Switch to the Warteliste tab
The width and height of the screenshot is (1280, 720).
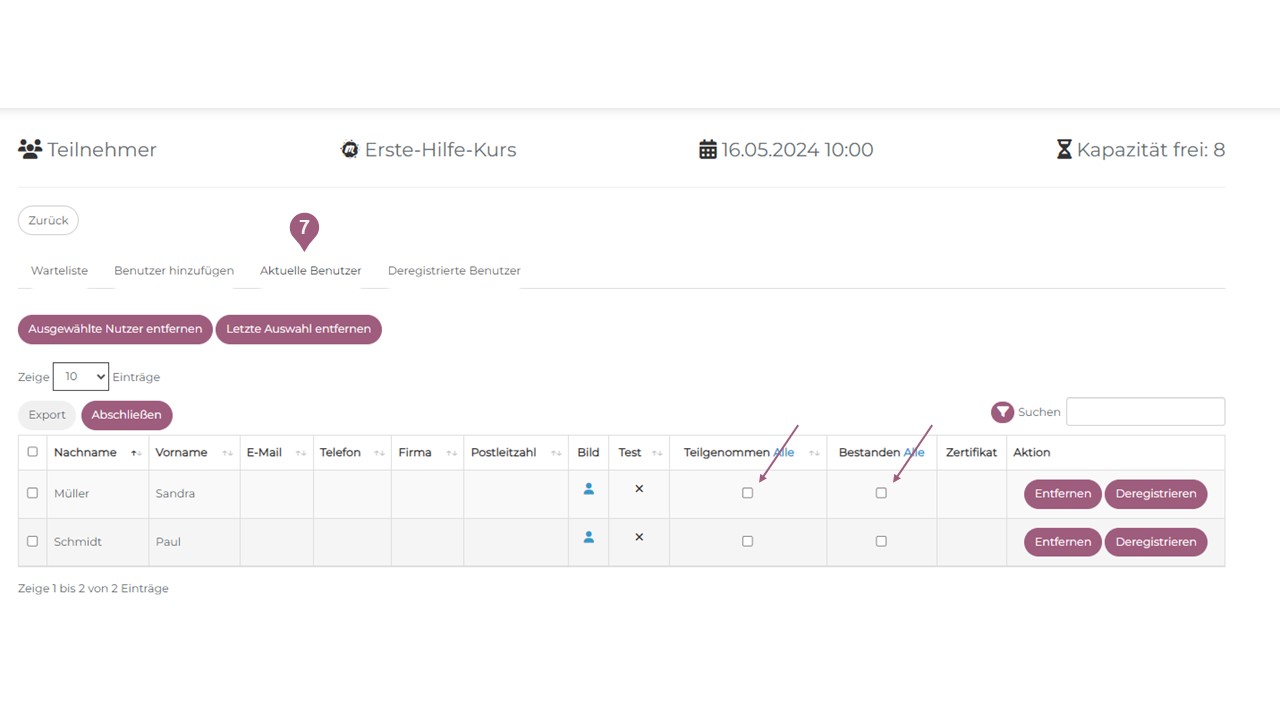pos(59,271)
